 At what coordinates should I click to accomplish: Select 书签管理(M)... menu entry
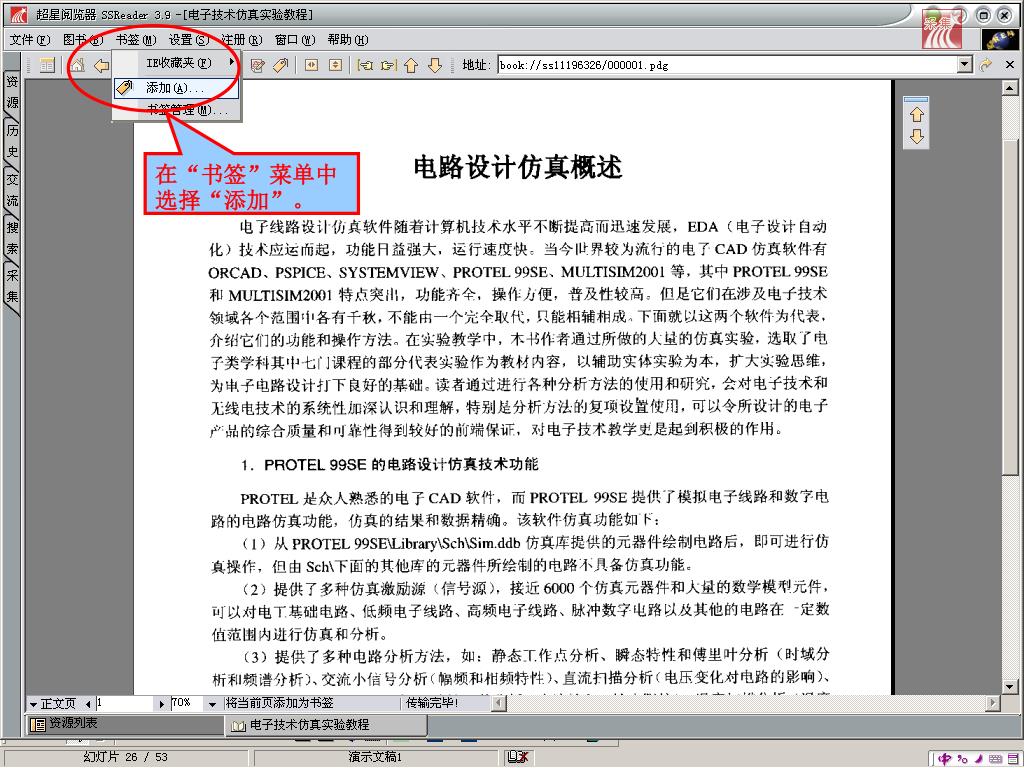point(176,110)
